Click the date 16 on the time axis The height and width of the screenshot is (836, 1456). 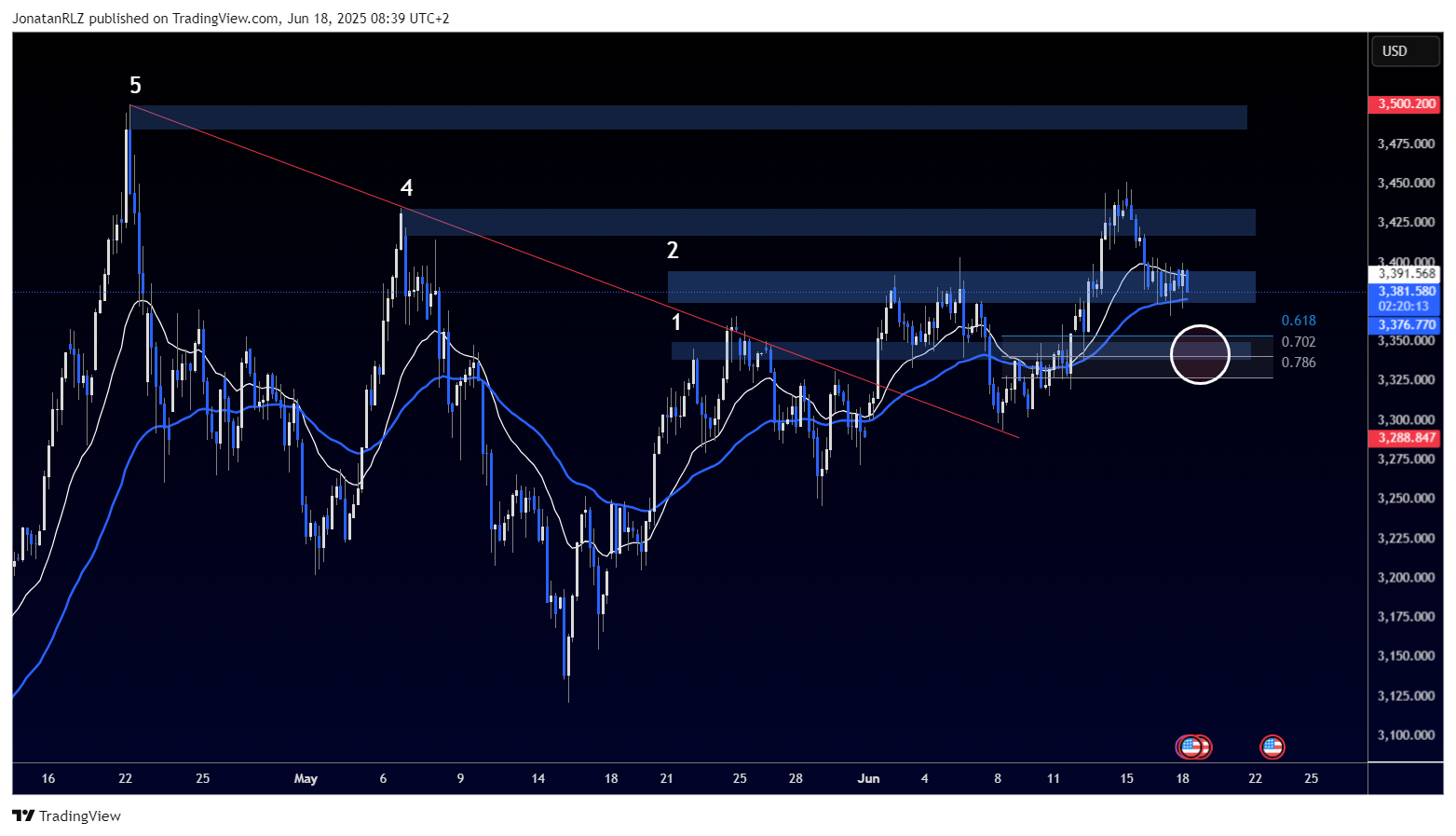pos(48,778)
